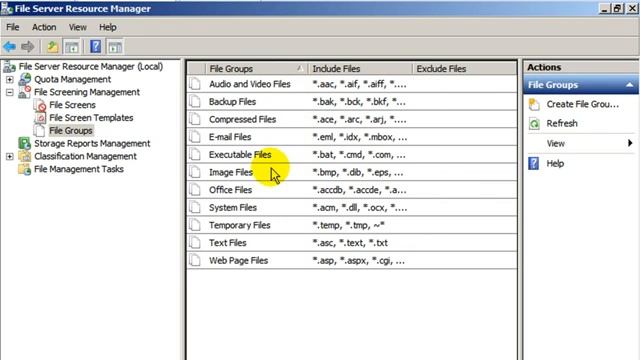
Task: Click the up one level folder icon
Action: [52, 47]
